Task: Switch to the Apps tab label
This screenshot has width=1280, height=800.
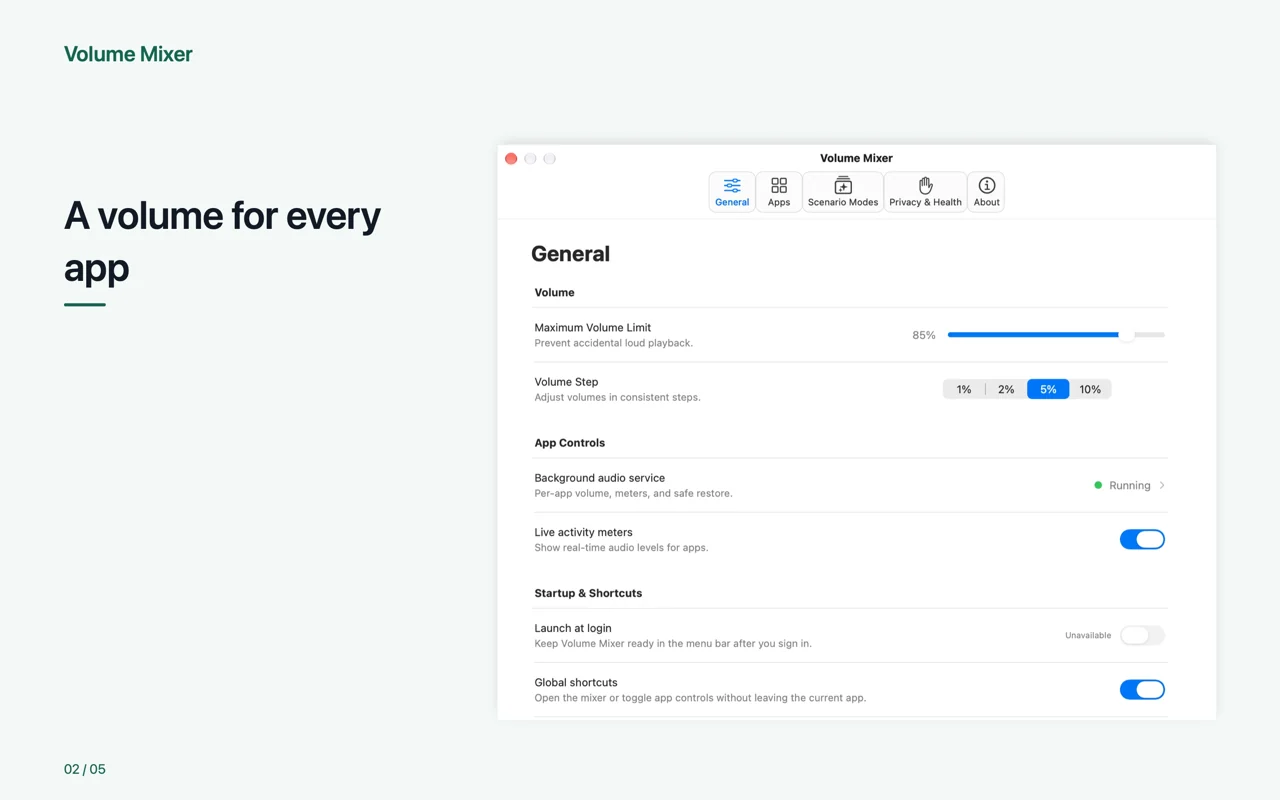Action: 779,202
